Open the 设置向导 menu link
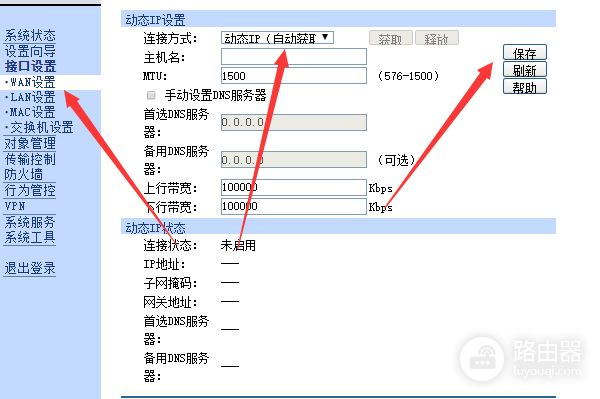Image resolution: width=600 pixels, height=399 pixels. coord(30,50)
